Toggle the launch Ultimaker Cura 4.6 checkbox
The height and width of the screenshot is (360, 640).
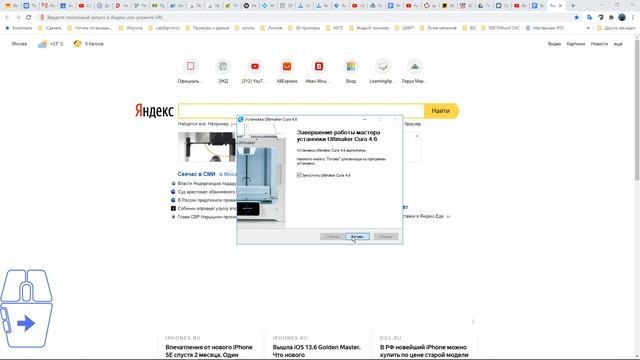coord(299,175)
